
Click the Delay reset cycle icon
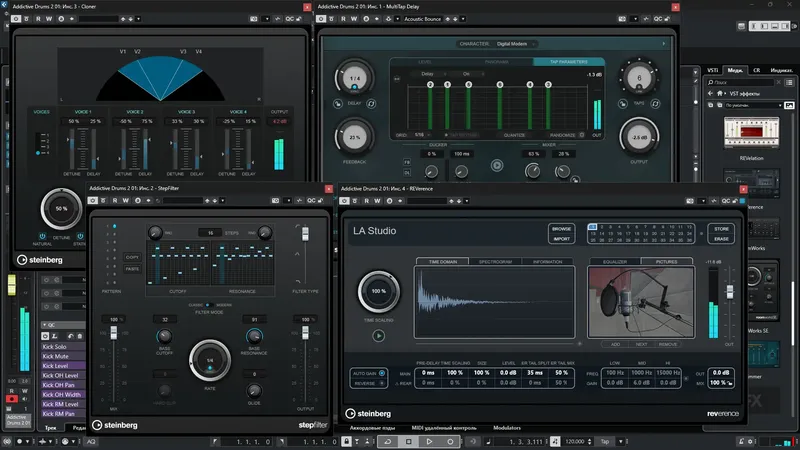(371, 104)
